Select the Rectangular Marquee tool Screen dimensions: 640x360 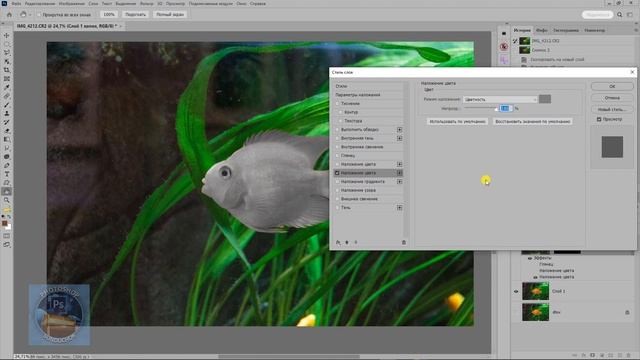click(7, 44)
